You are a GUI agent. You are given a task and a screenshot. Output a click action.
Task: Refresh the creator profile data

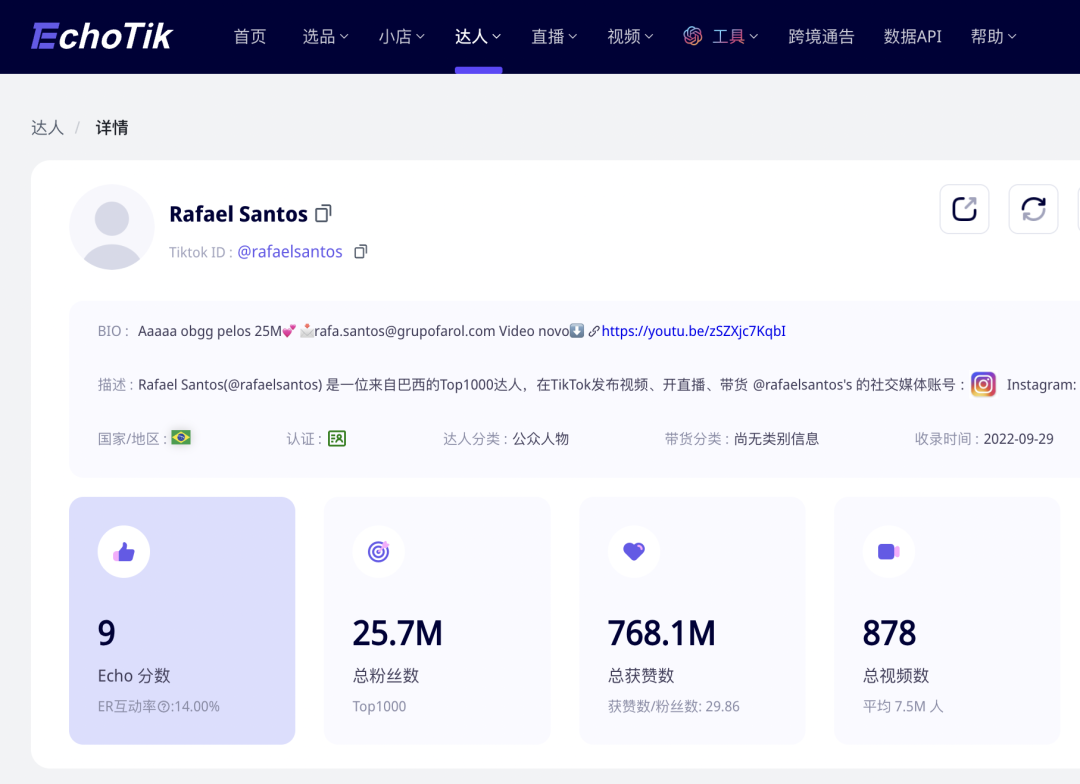click(1033, 209)
